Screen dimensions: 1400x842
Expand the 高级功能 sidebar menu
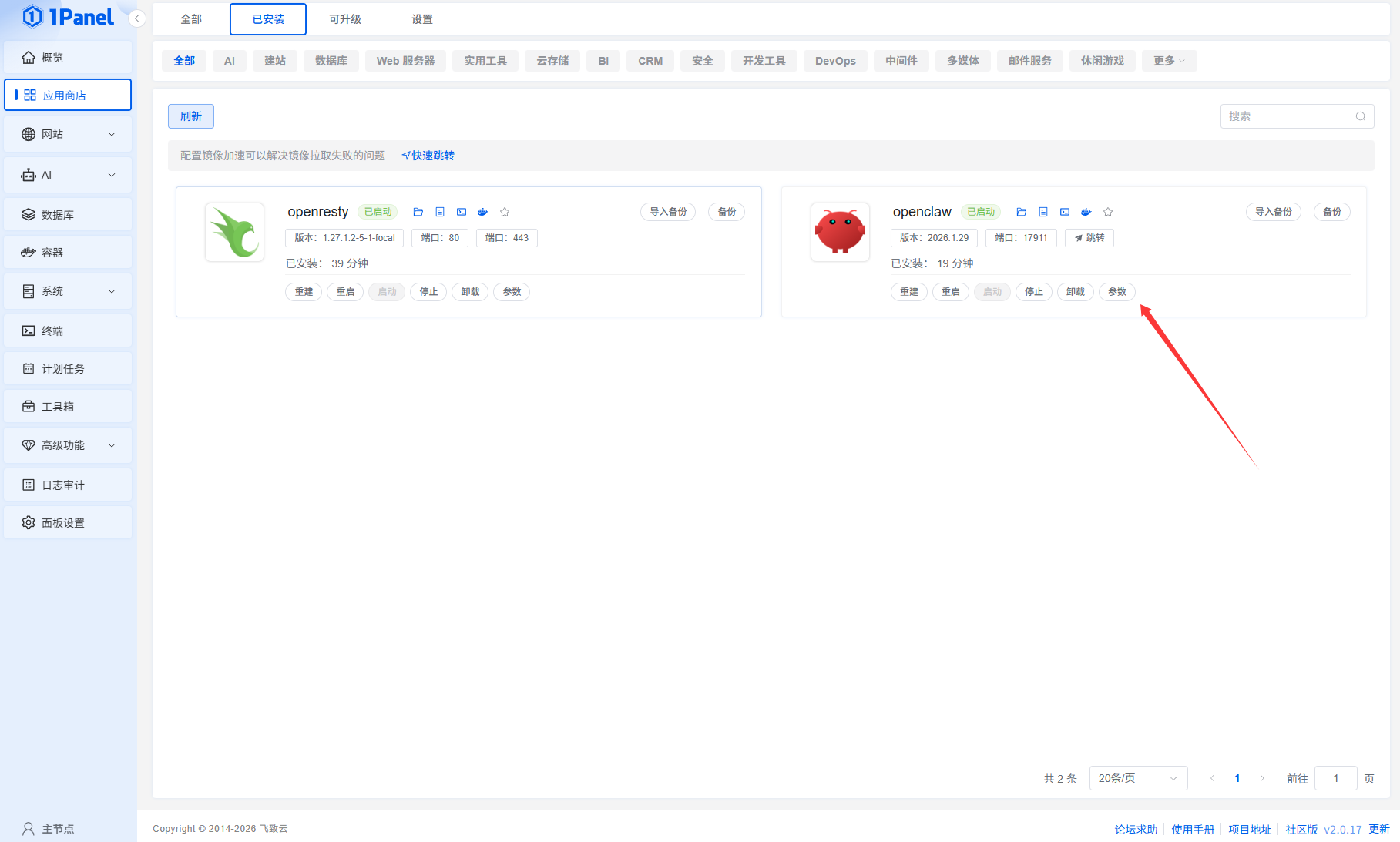[x=68, y=445]
